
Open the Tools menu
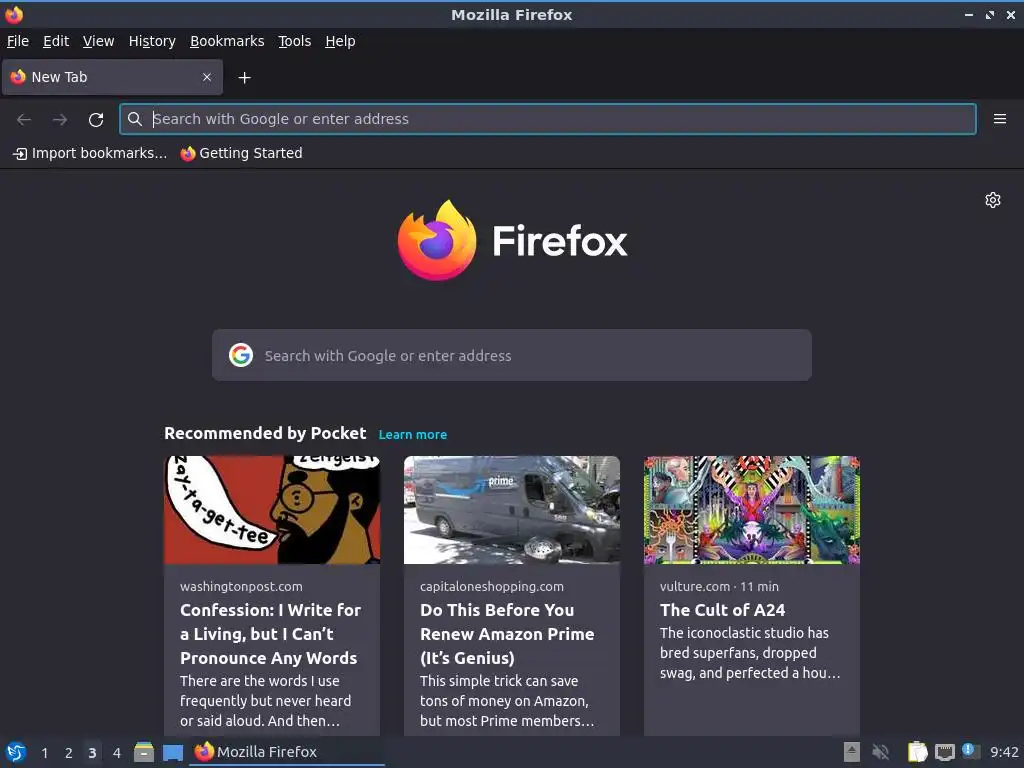point(294,41)
